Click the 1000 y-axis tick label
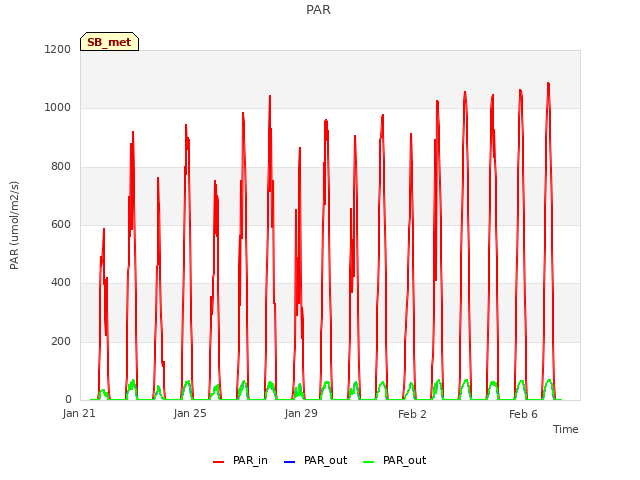The width and height of the screenshot is (640, 480). (x=58, y=108)
